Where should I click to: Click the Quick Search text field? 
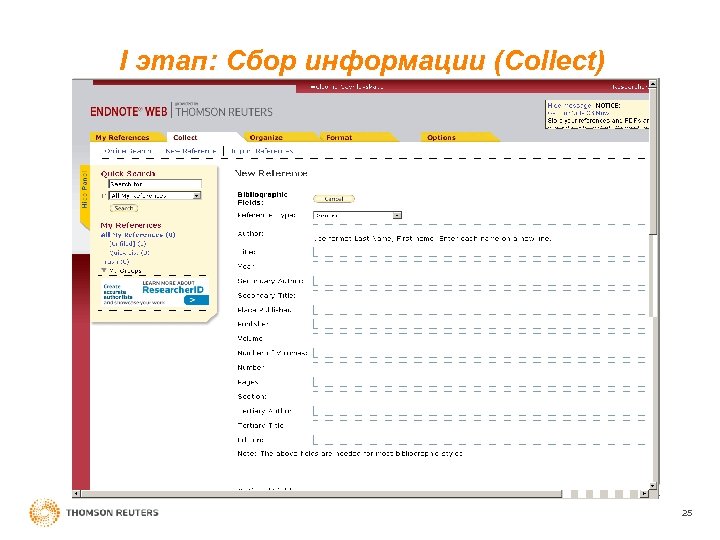(x=155, y=184)
